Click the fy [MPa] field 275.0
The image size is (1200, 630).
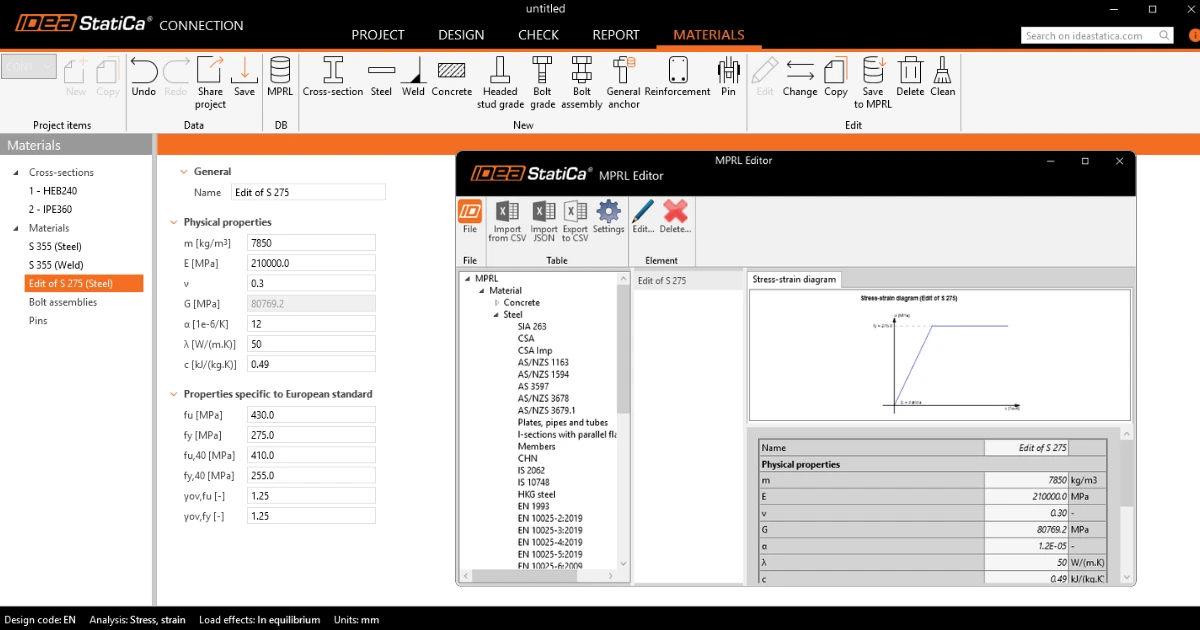(x=311, y=435)
